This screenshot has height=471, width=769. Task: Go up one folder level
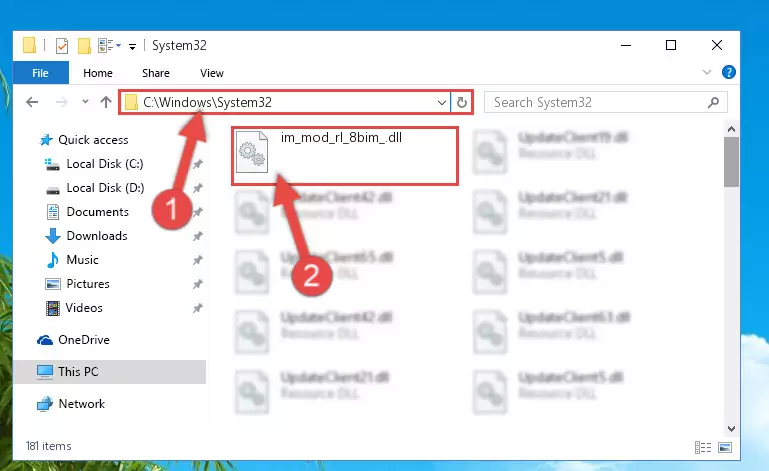point(106,102)
